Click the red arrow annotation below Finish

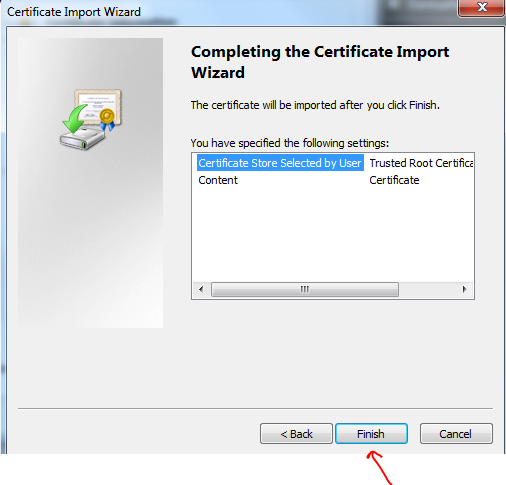coord(380,467)
